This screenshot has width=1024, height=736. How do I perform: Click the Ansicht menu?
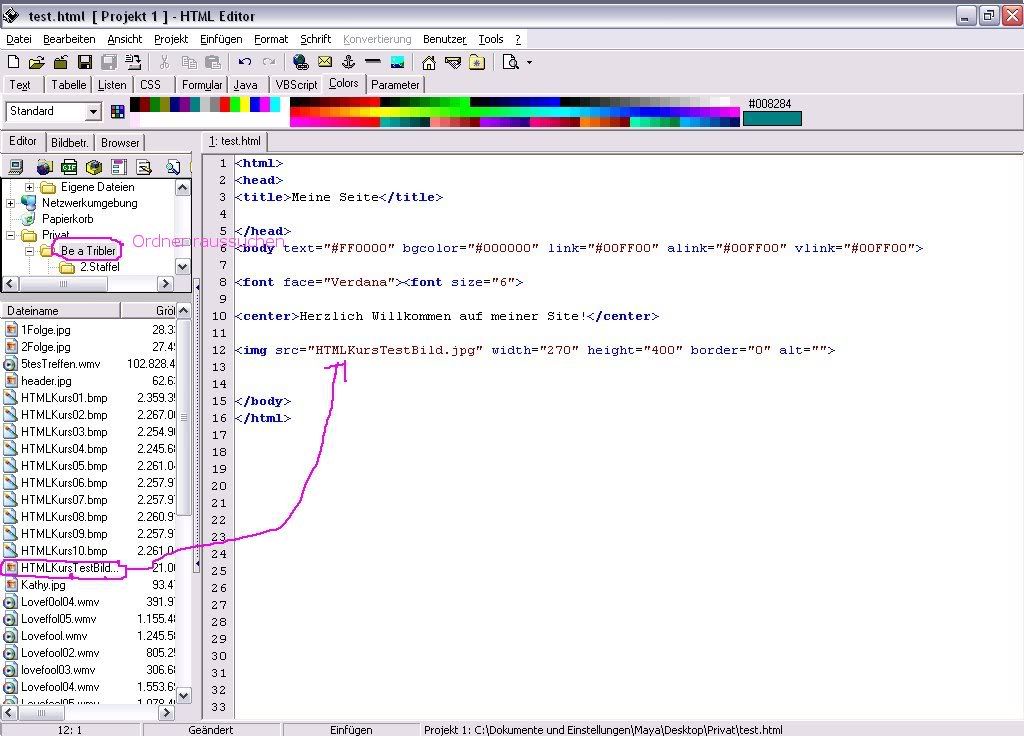point(125,39)
